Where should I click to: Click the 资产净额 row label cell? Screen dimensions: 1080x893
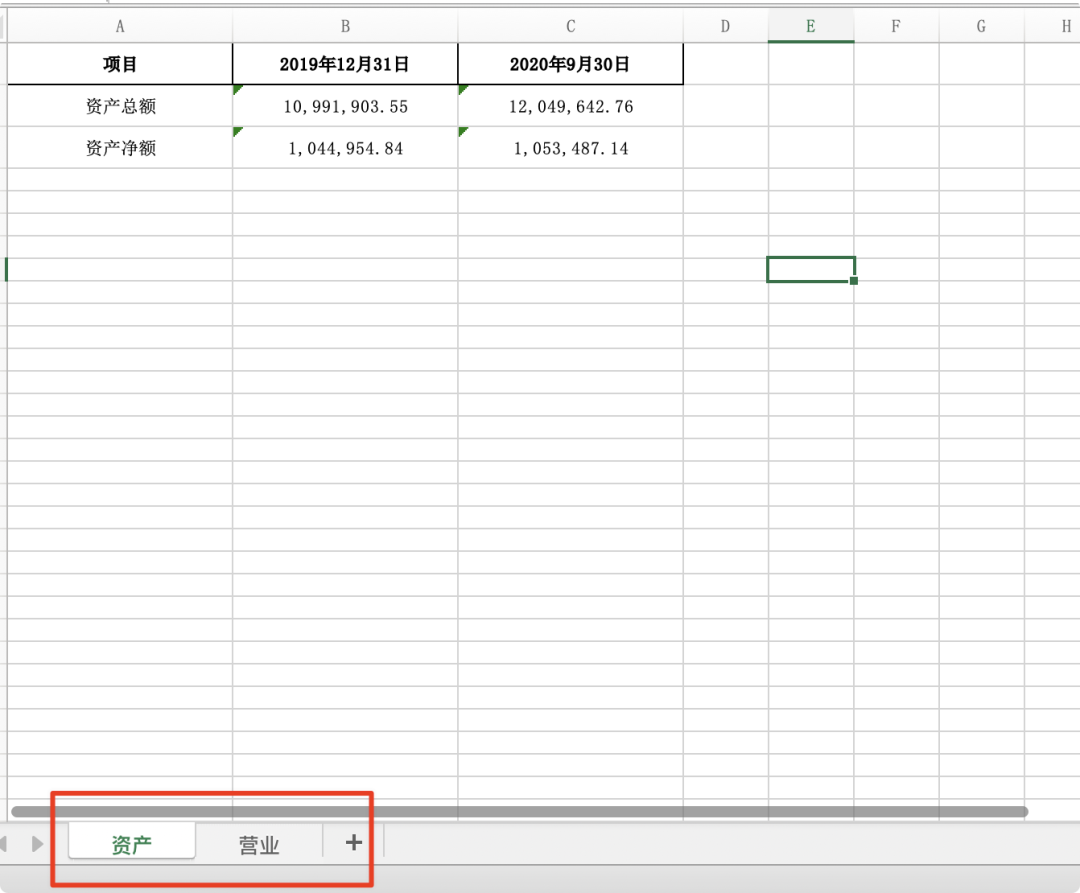click(120, 149)
